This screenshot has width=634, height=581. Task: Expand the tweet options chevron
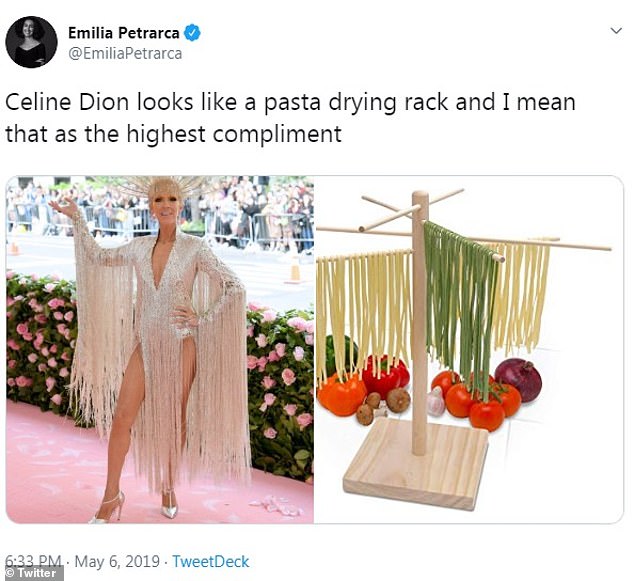pos(616,31)
